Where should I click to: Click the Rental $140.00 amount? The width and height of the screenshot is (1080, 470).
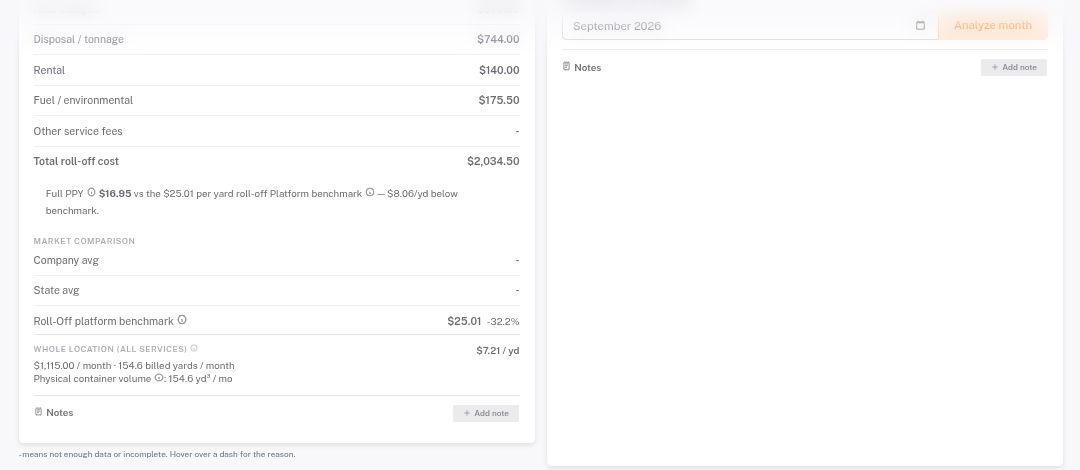[499, 70]
